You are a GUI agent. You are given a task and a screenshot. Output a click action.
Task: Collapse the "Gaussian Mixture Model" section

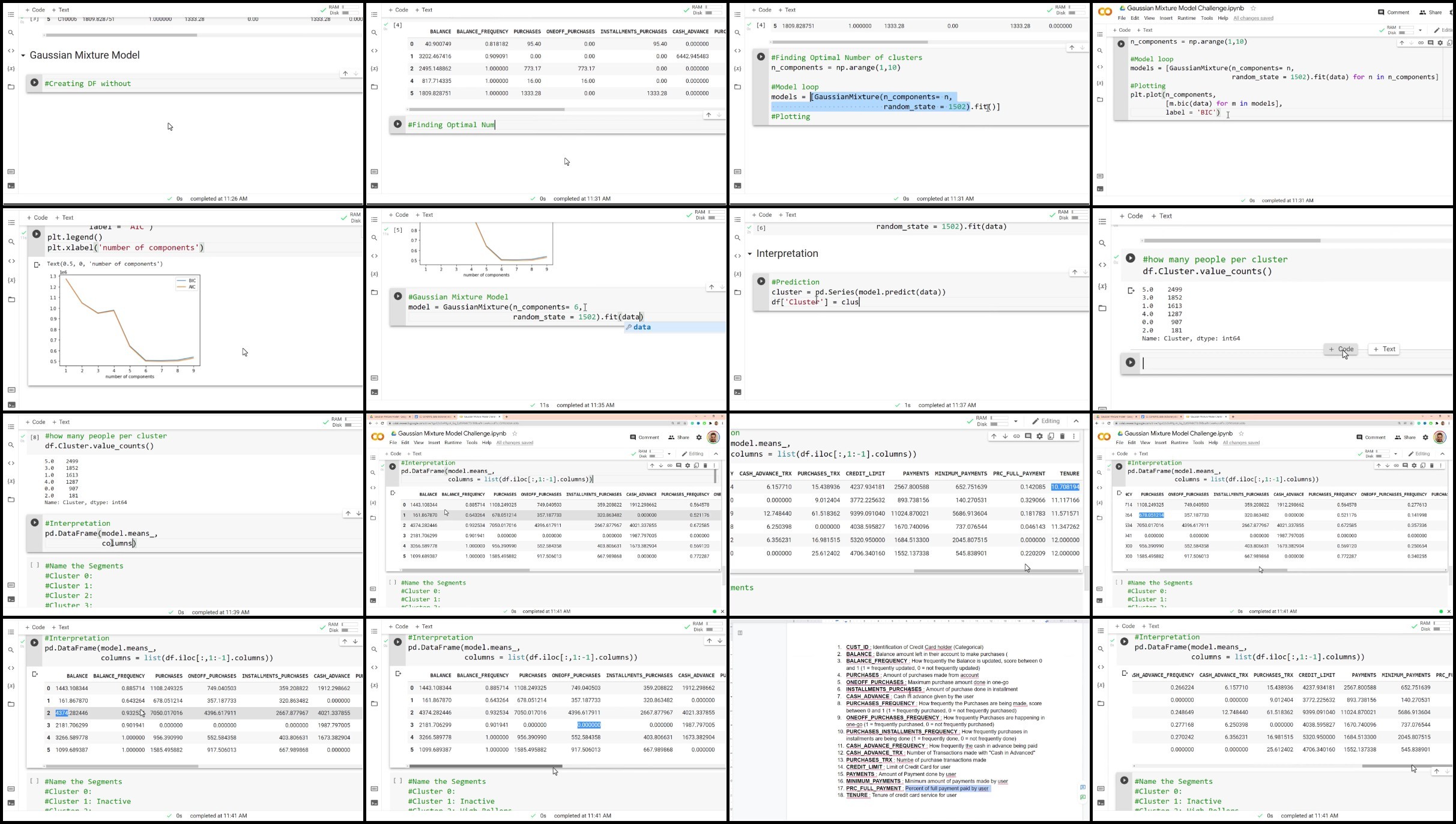pos(23,55)
